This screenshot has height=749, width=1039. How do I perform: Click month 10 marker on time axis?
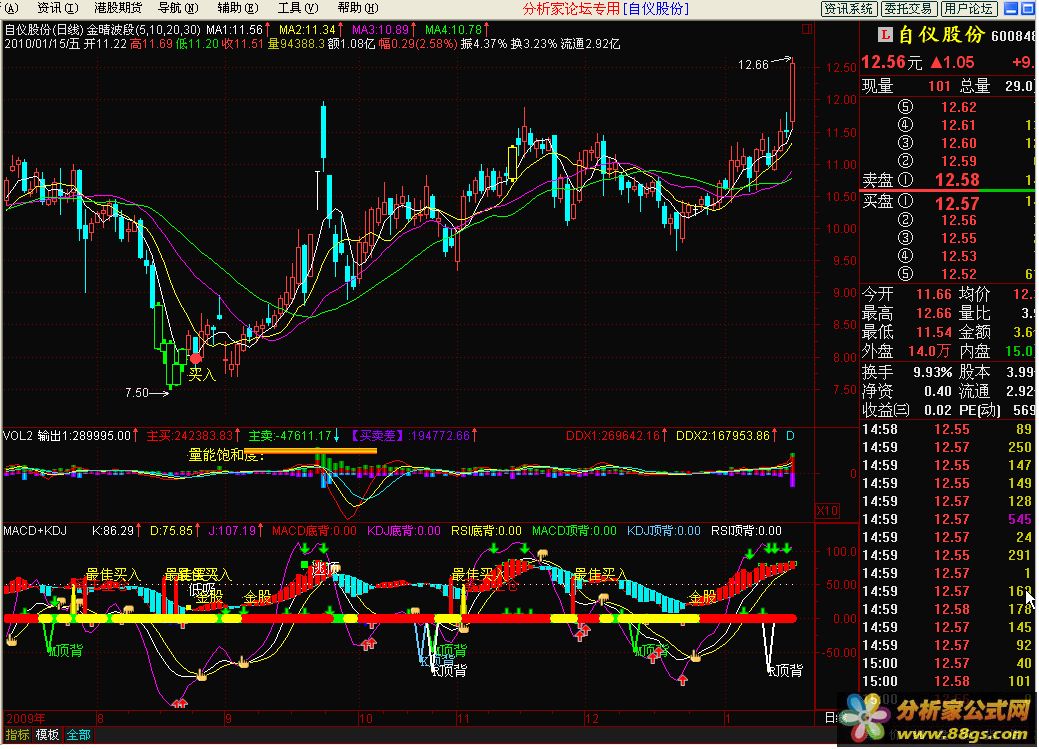click(365, 719)
